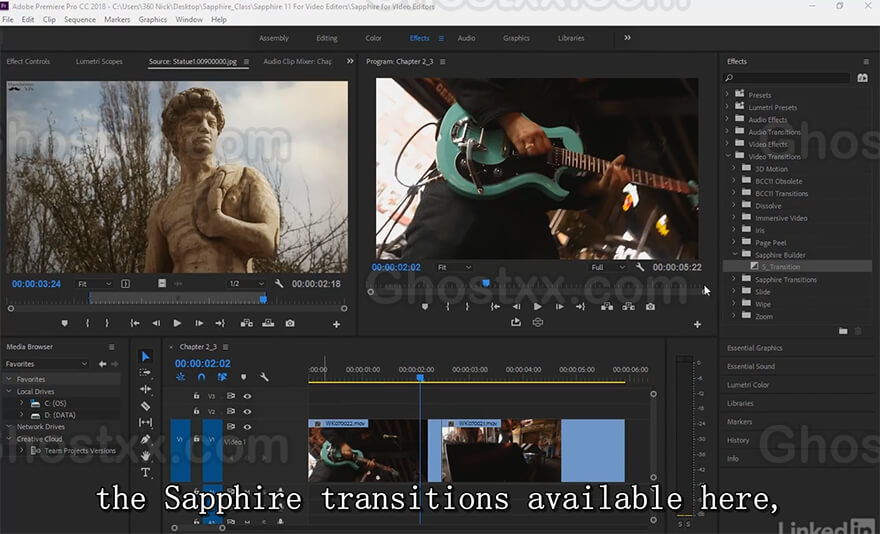Open the Sequence menu
Viewport: 880px width, 534px height.
tap(80, 19)
